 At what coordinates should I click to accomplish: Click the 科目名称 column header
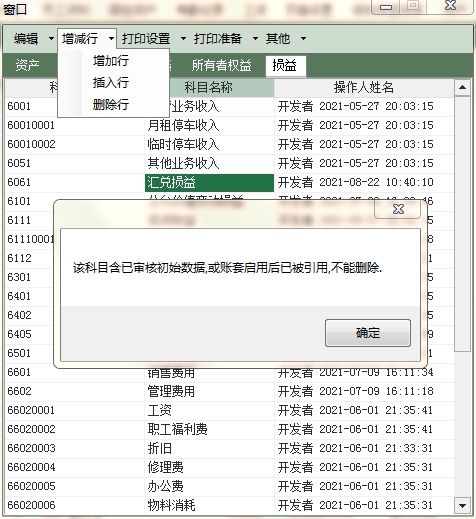point(209,88)
